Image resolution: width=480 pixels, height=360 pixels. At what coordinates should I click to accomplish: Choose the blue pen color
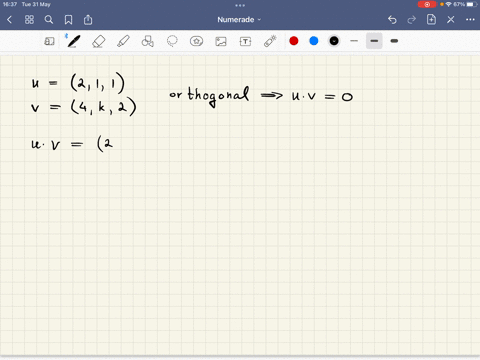(314, 41)
